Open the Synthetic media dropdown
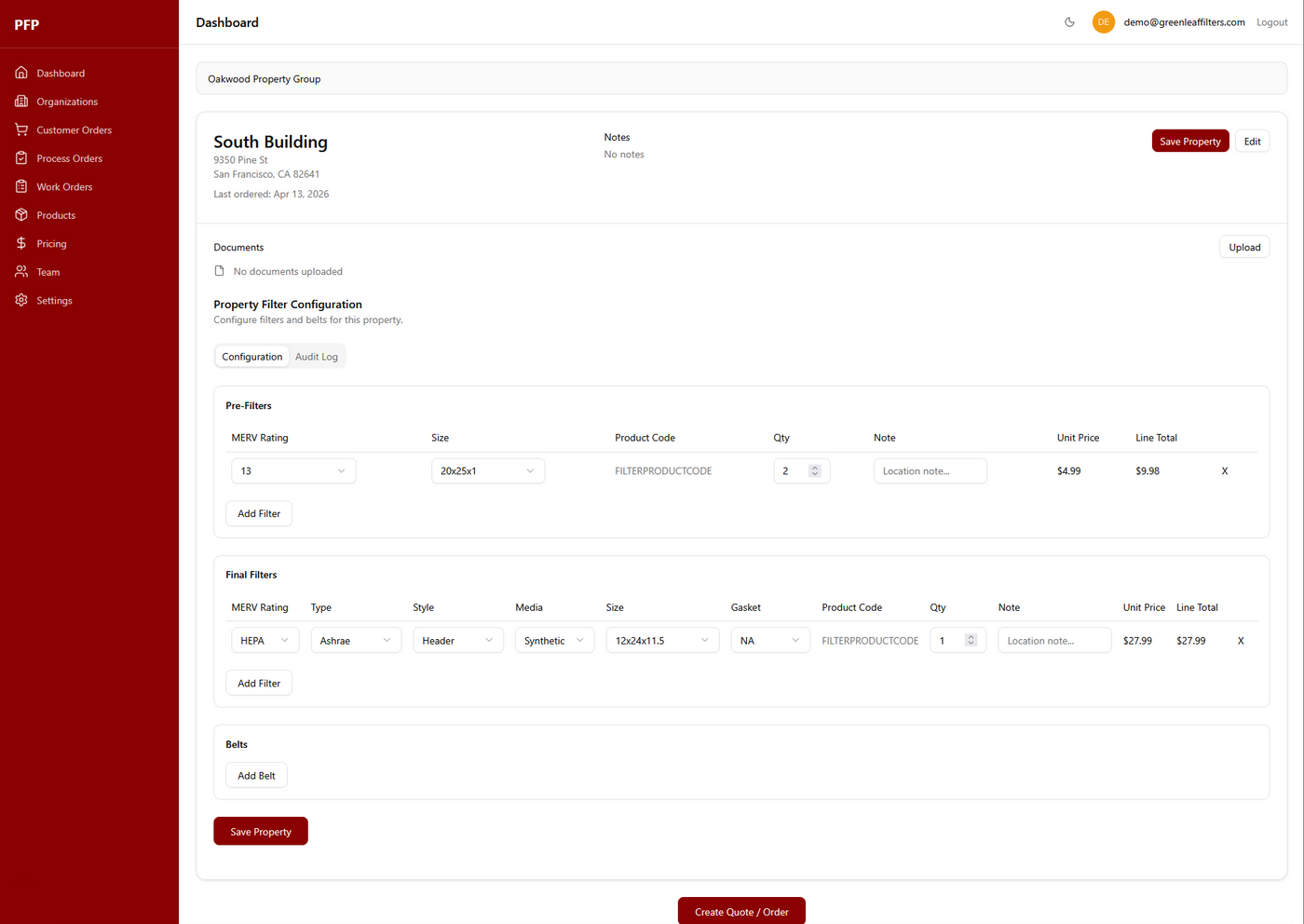 tap(555, 641)
